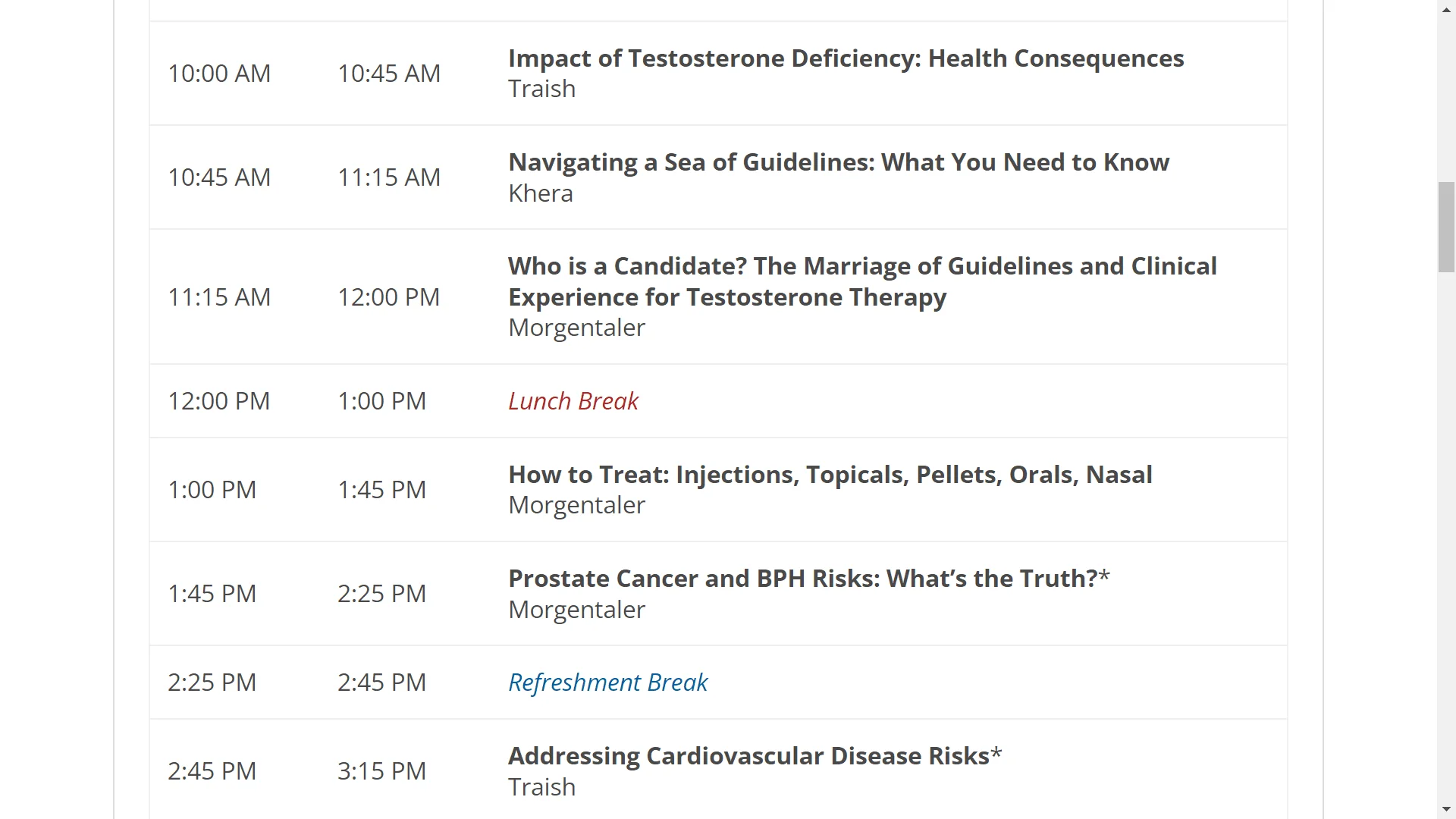Click the 3:15 PM end time

coord(381,771)
